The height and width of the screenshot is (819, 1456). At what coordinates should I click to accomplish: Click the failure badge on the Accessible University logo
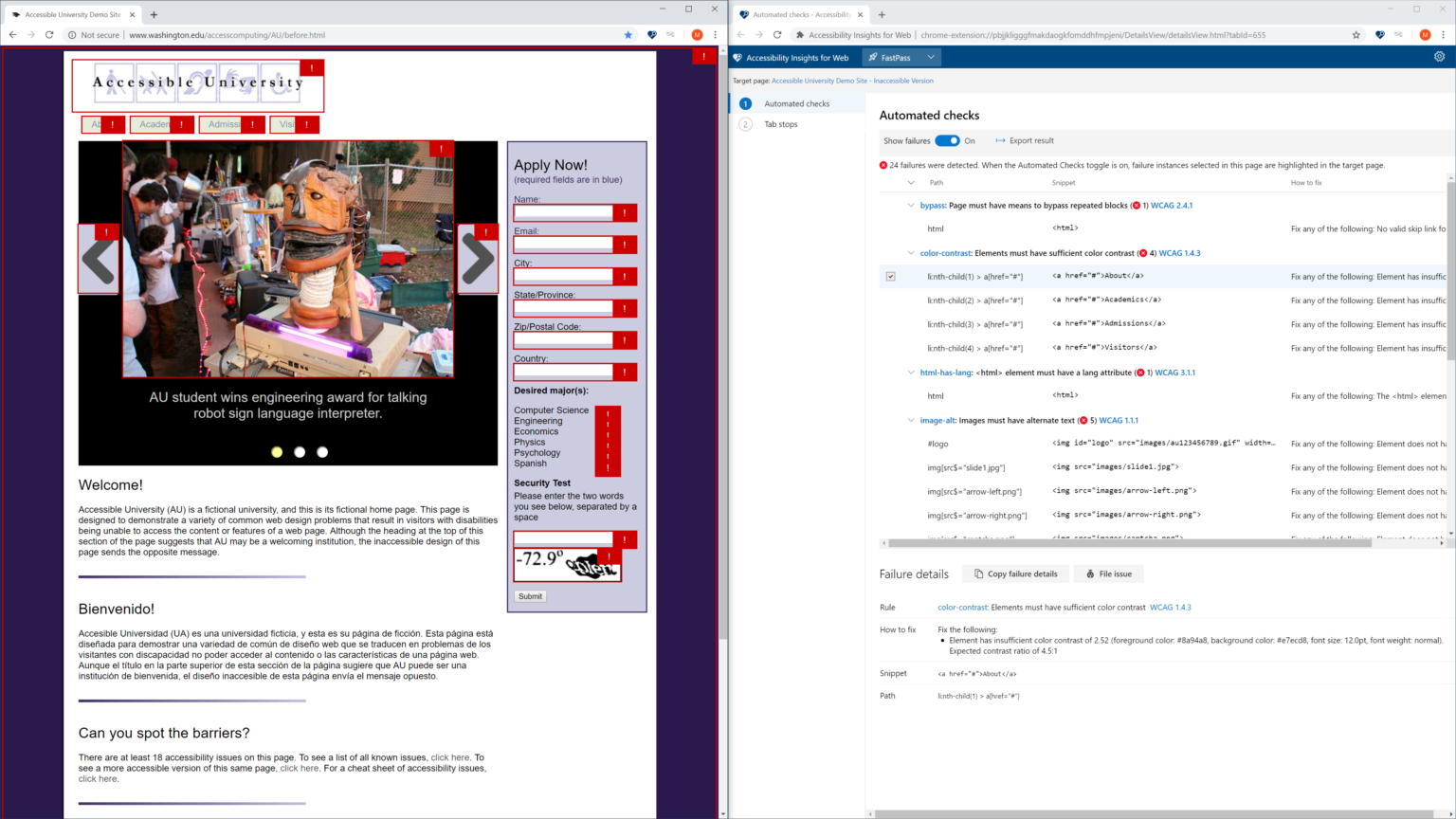312,67
